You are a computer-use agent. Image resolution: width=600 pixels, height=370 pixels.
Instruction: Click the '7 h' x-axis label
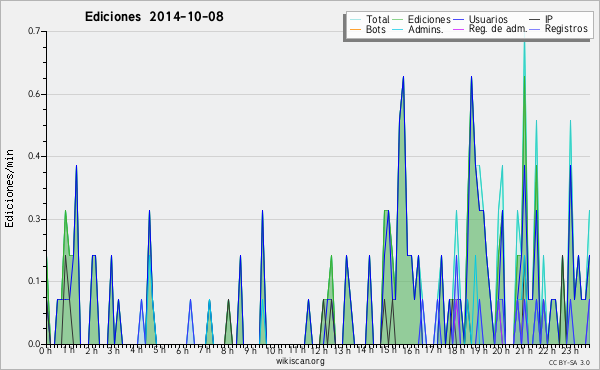pos(205,350)
